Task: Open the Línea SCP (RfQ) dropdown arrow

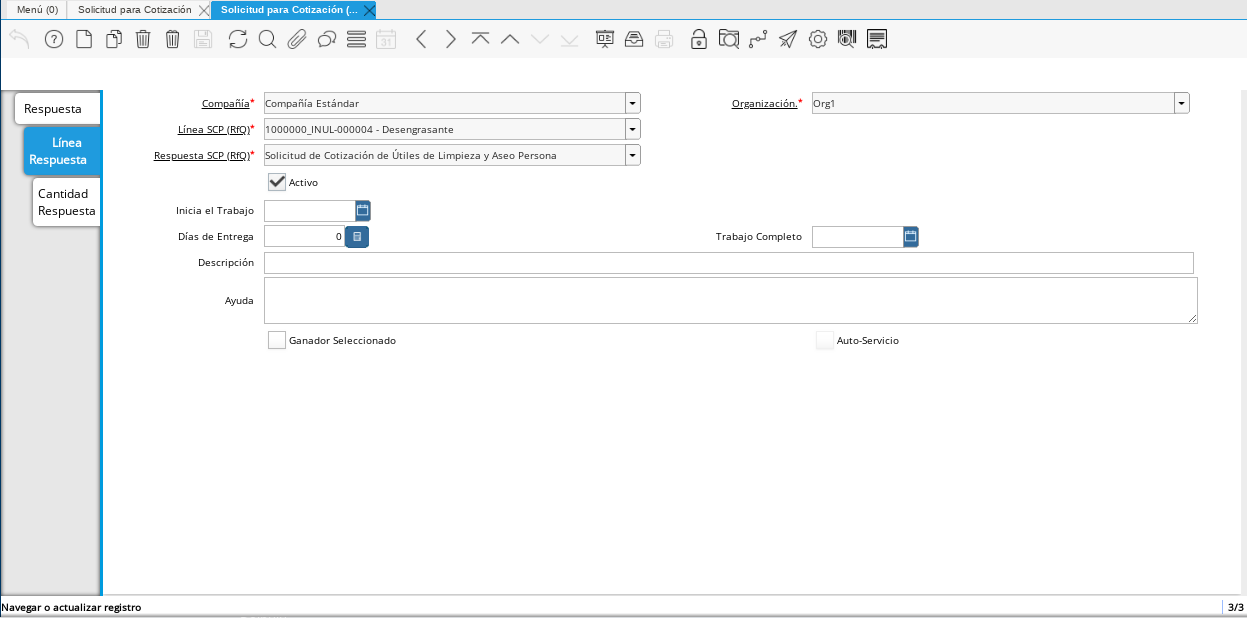Action: [633, 129]
